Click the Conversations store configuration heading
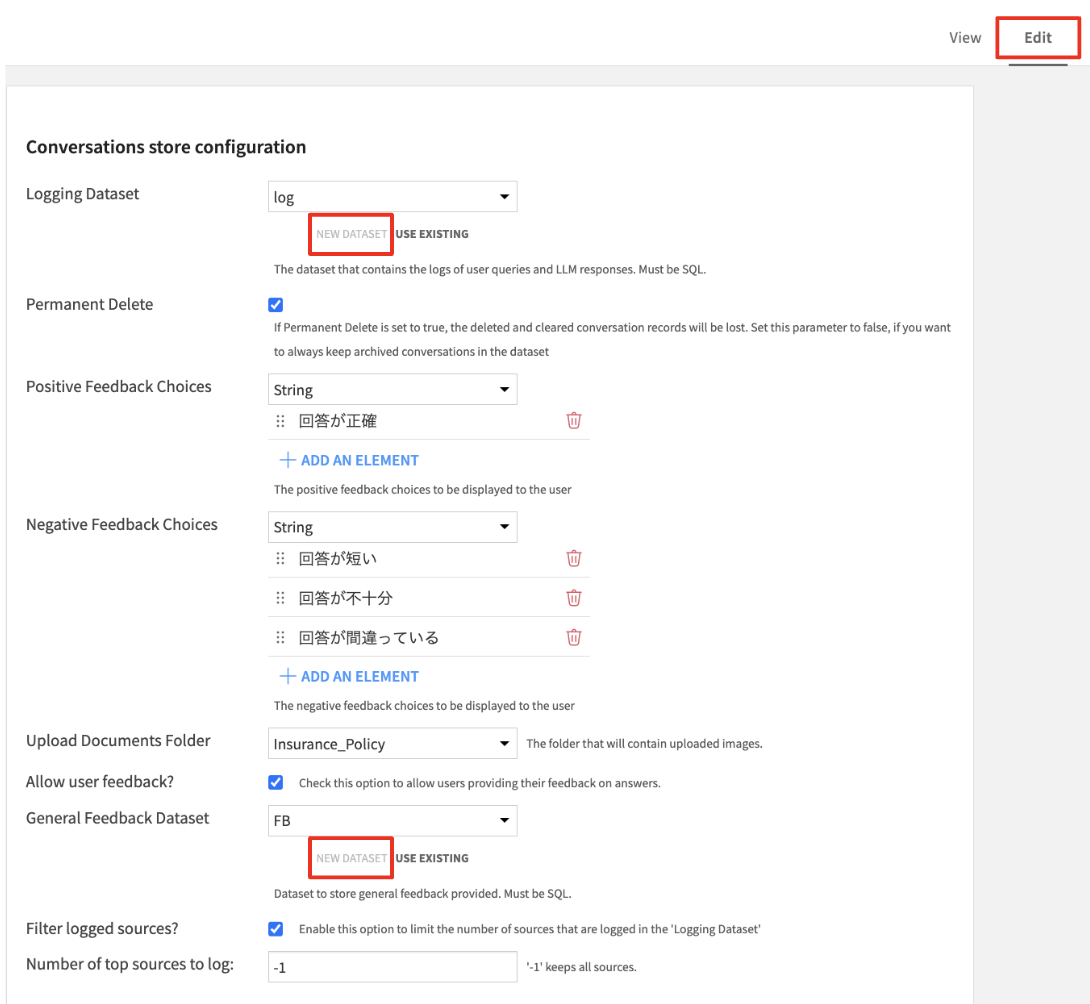Image resolution: width=1090 pixels, height=1004 pixels. click(166, 147)
